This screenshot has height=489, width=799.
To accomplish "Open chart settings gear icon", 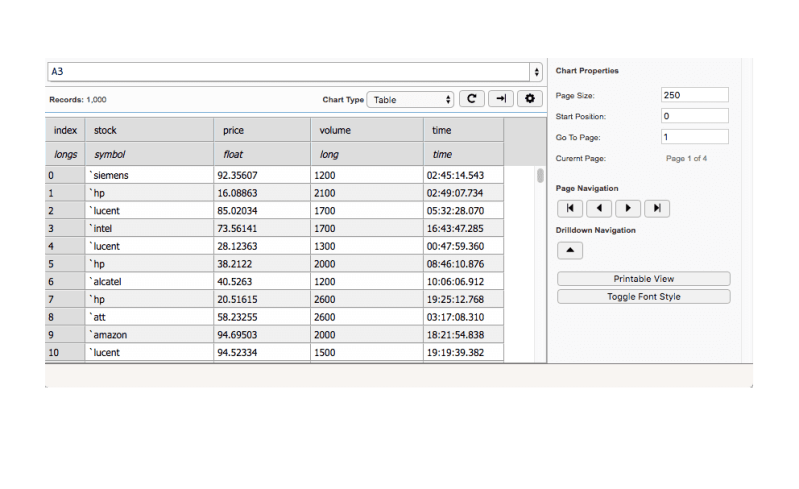I will tap(530, 99).
